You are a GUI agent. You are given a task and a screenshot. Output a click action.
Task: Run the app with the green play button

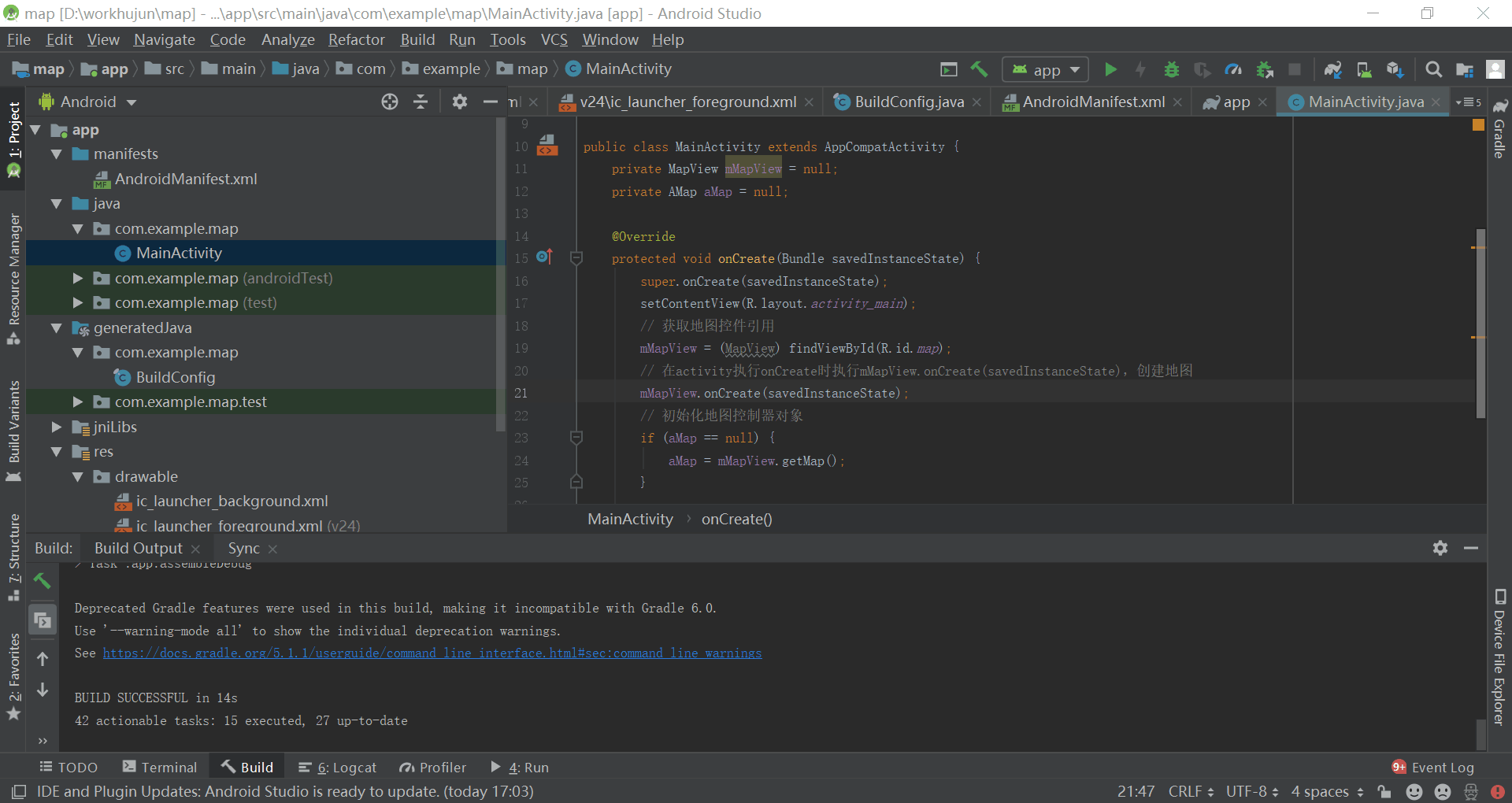[1110, 70]
